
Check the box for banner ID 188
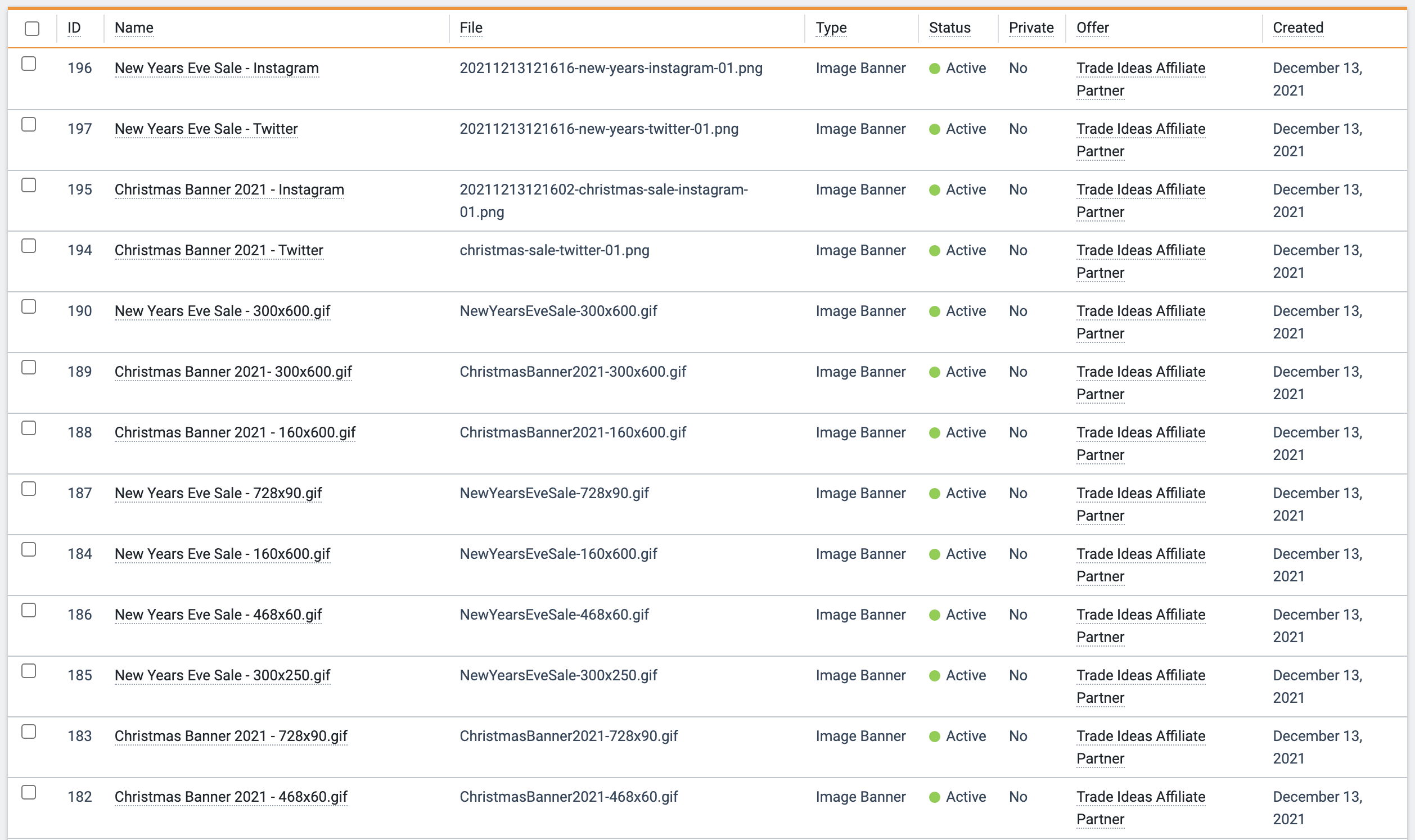pyautogui.click(x=29, y=428)
